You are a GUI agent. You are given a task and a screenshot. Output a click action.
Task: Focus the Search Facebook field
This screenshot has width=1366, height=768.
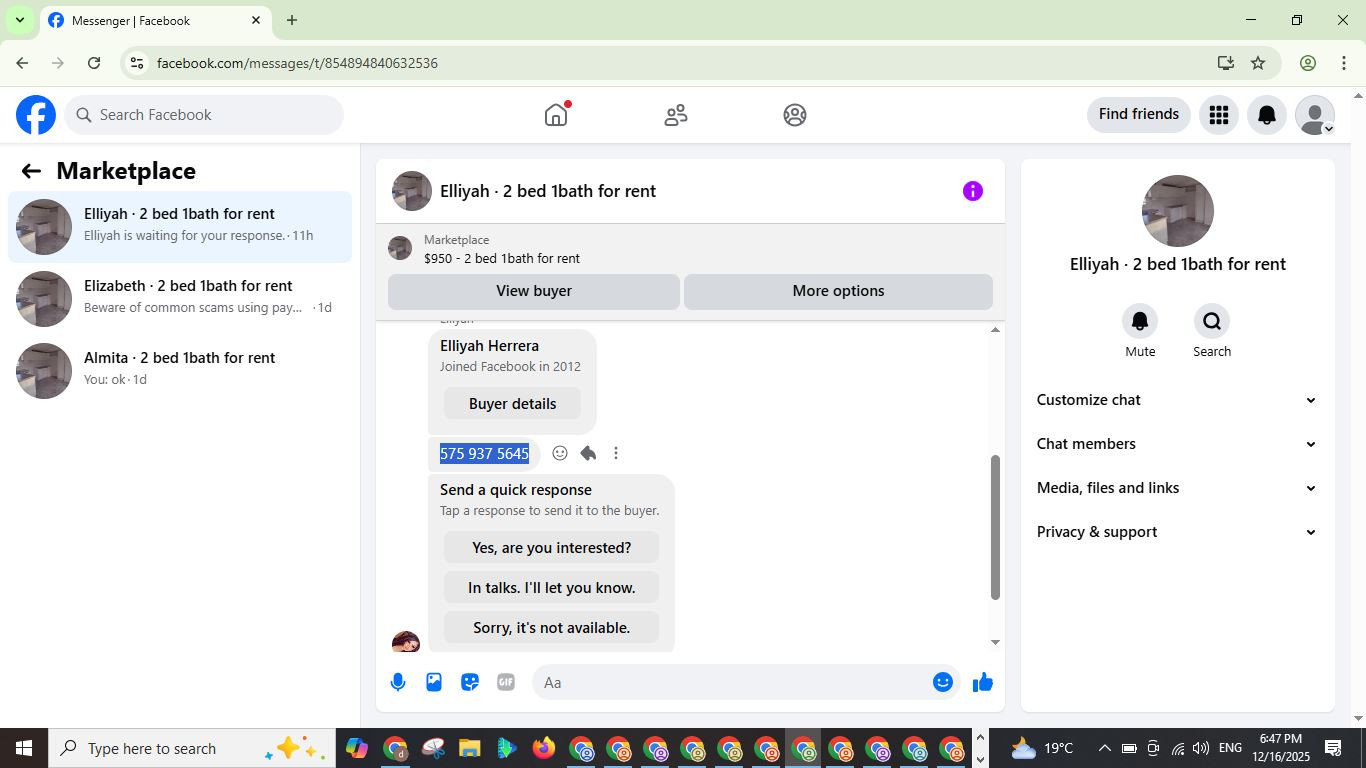pos(204,115)
